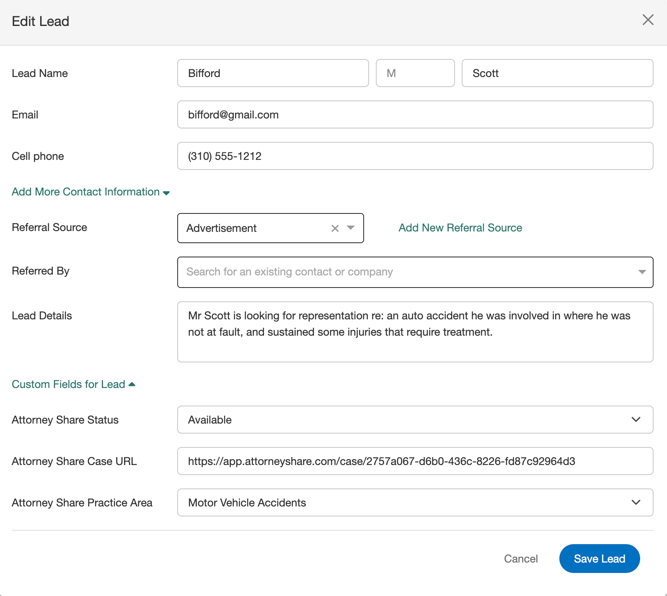
Task: Click the last name field containing Scott
Action: tap(557, 73)
